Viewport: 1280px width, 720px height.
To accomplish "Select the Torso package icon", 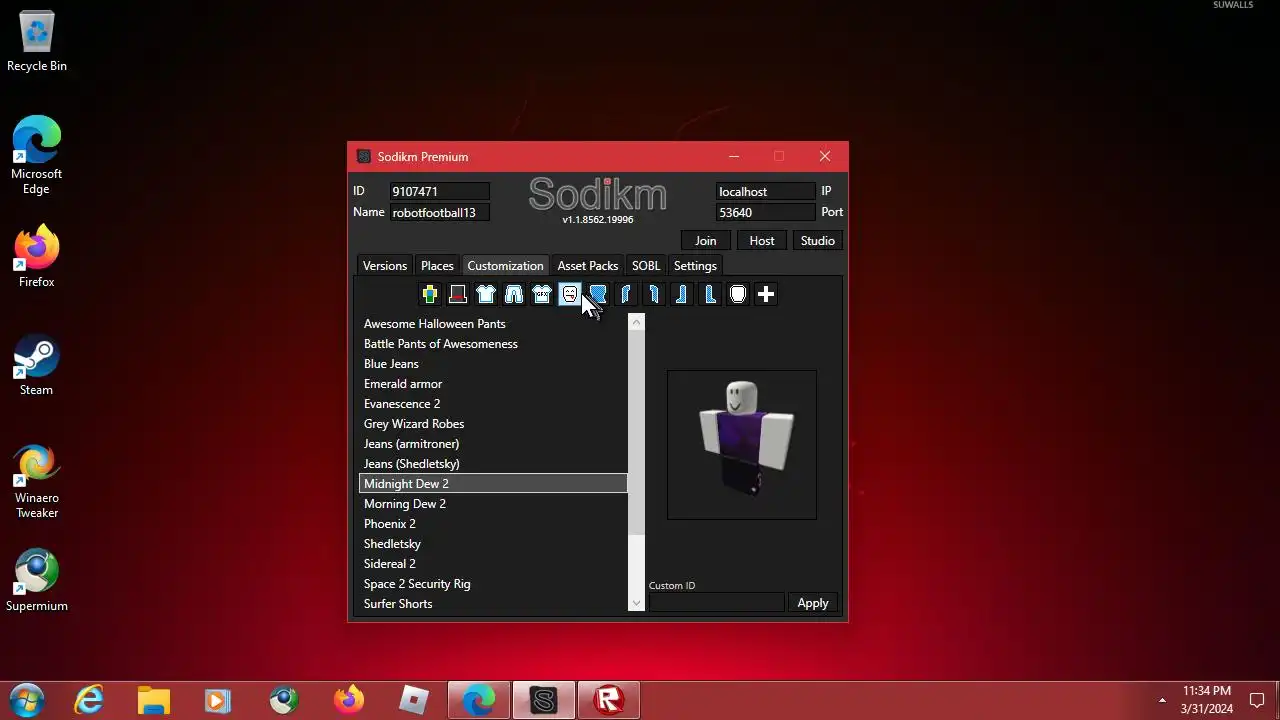I will (598, 294).
